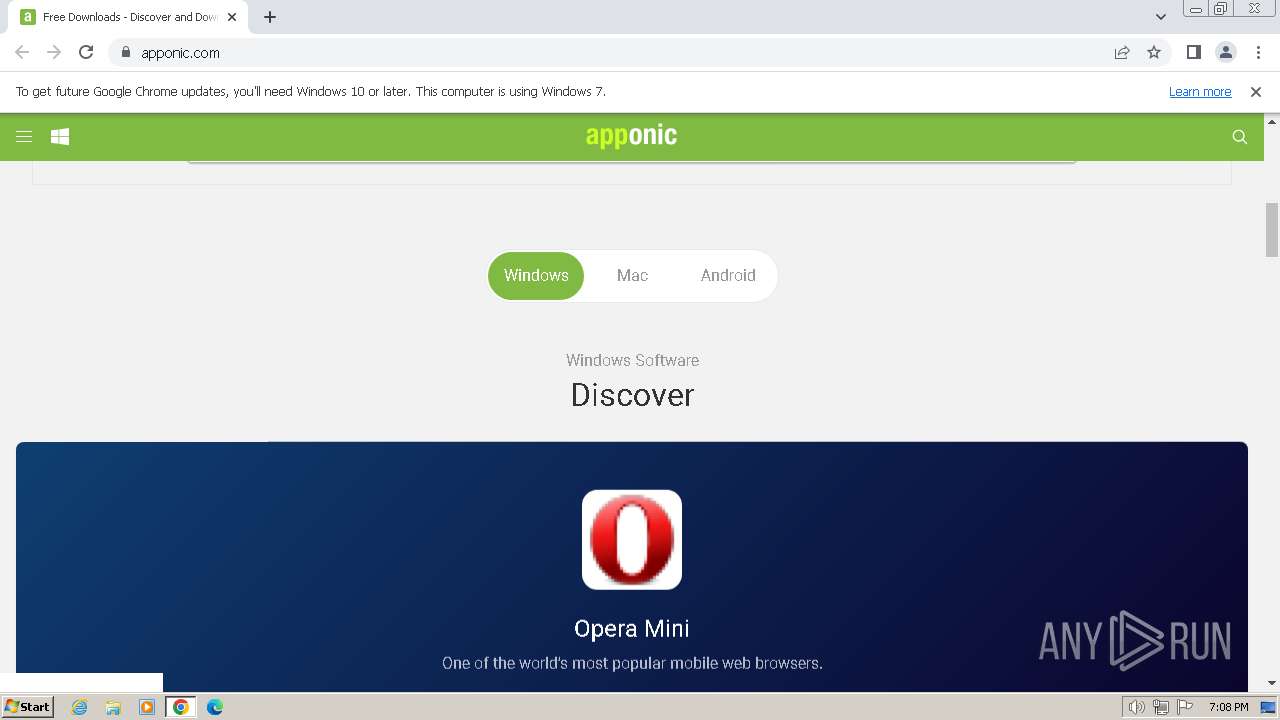Switch to the Android platform tab
Screen dimensions: 1280x720
click(728, 276)
